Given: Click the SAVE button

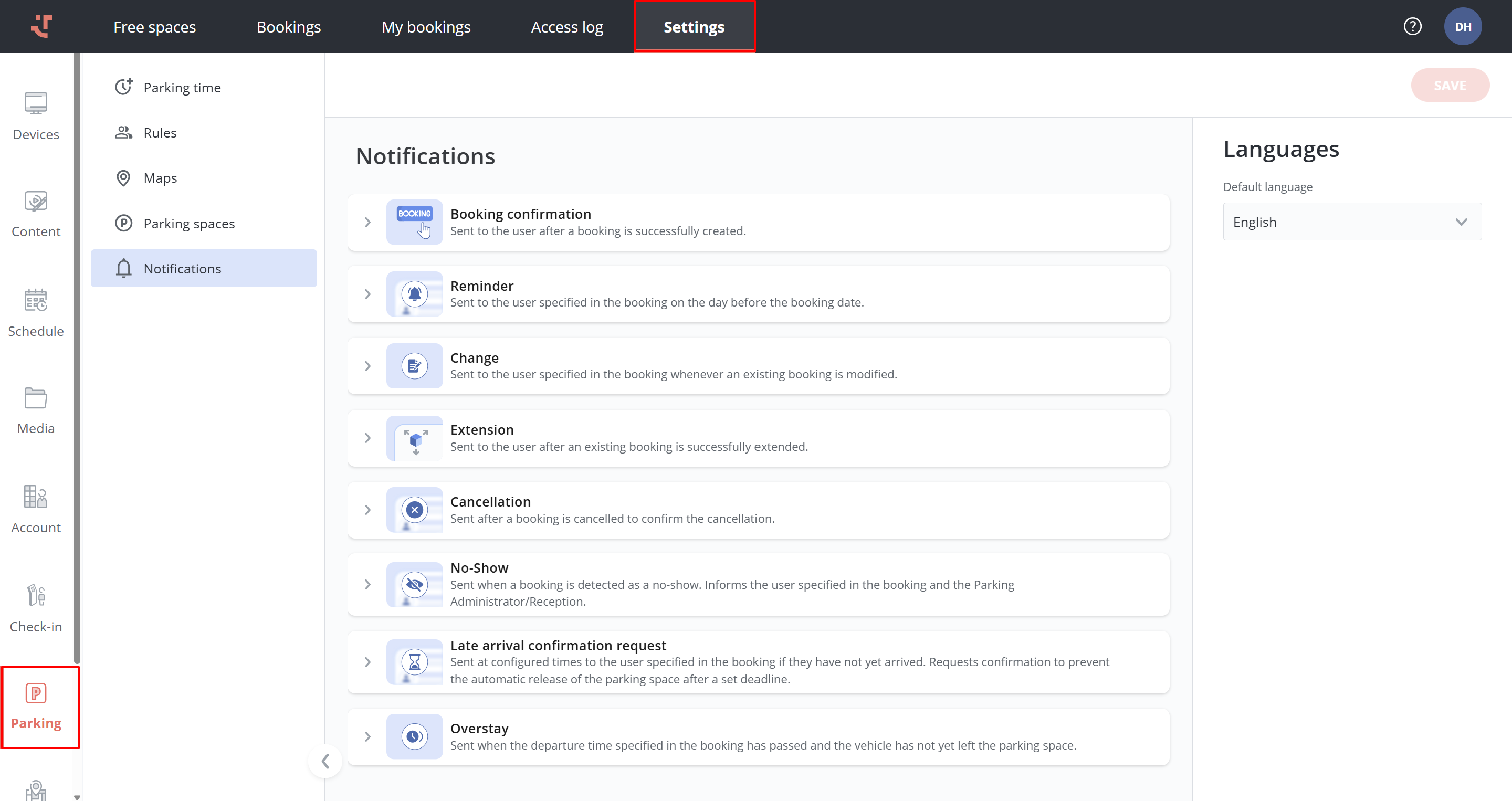Looking at the screenshot, I should tap(1449, 86).
